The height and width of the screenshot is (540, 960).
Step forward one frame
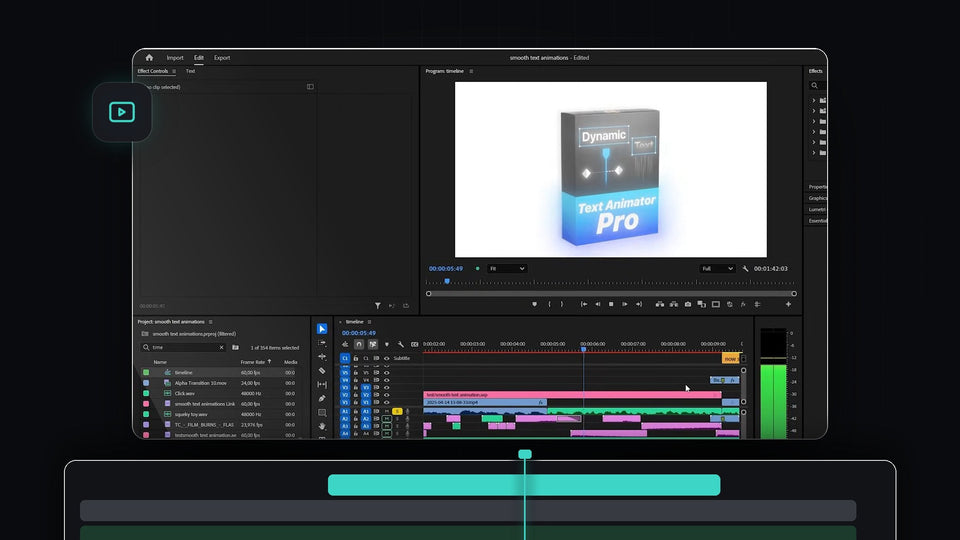tap(624, 304)
